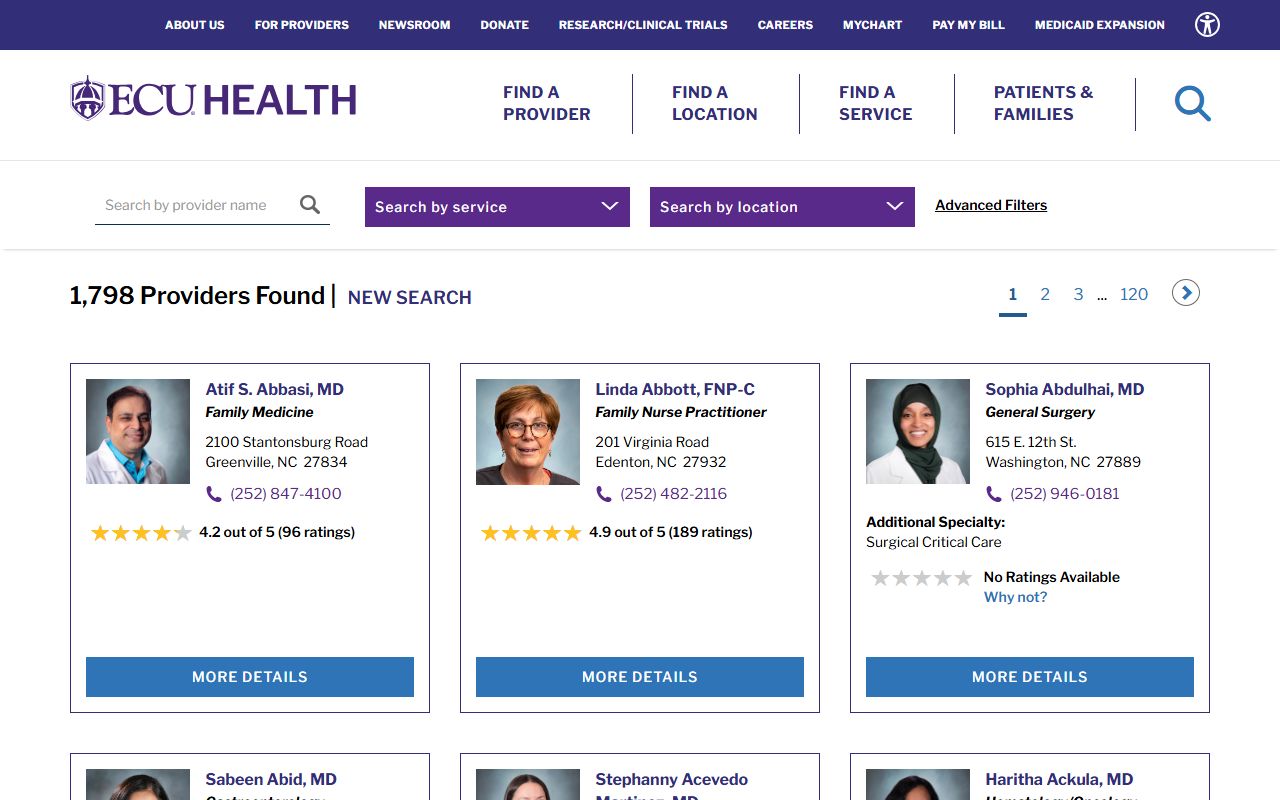The image size is (1280, 800).
Task: Call (252) 847-4100
Action: coord(286,494)
